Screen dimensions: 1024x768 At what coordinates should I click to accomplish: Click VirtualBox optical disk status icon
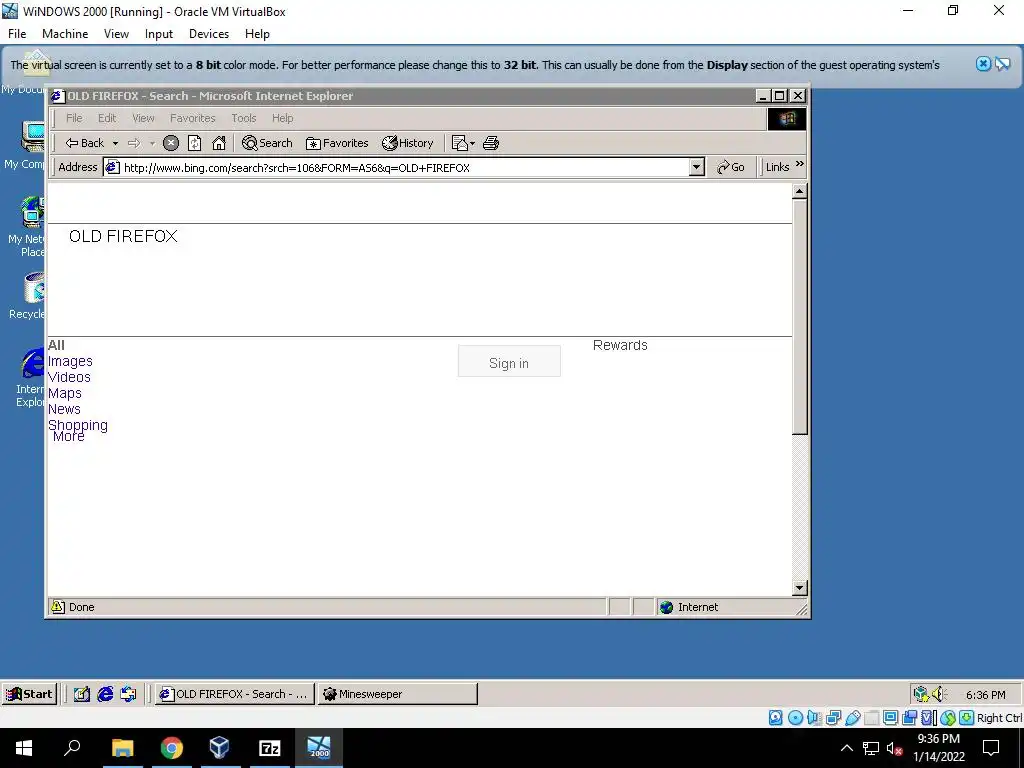tap(795, 718)
